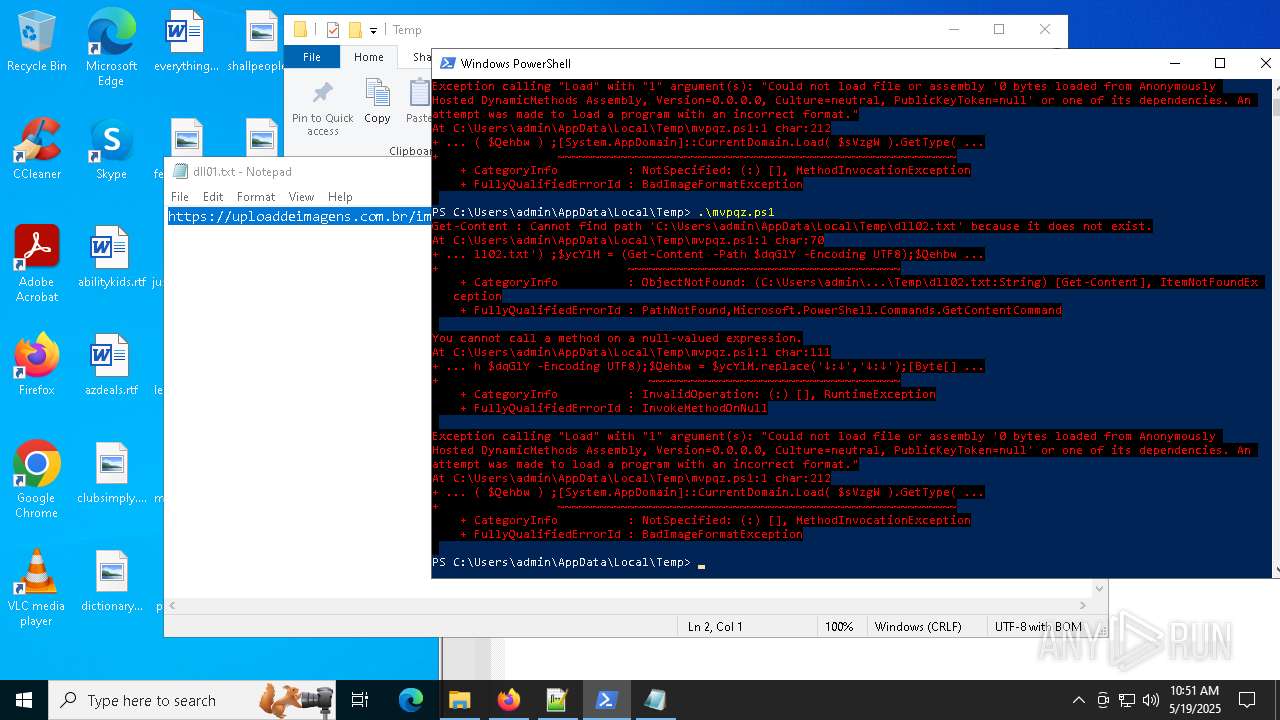This screenshot has height=720, width=1280.
Task: Click the Ln 2, Col 1 status entry
Action: 715,627
